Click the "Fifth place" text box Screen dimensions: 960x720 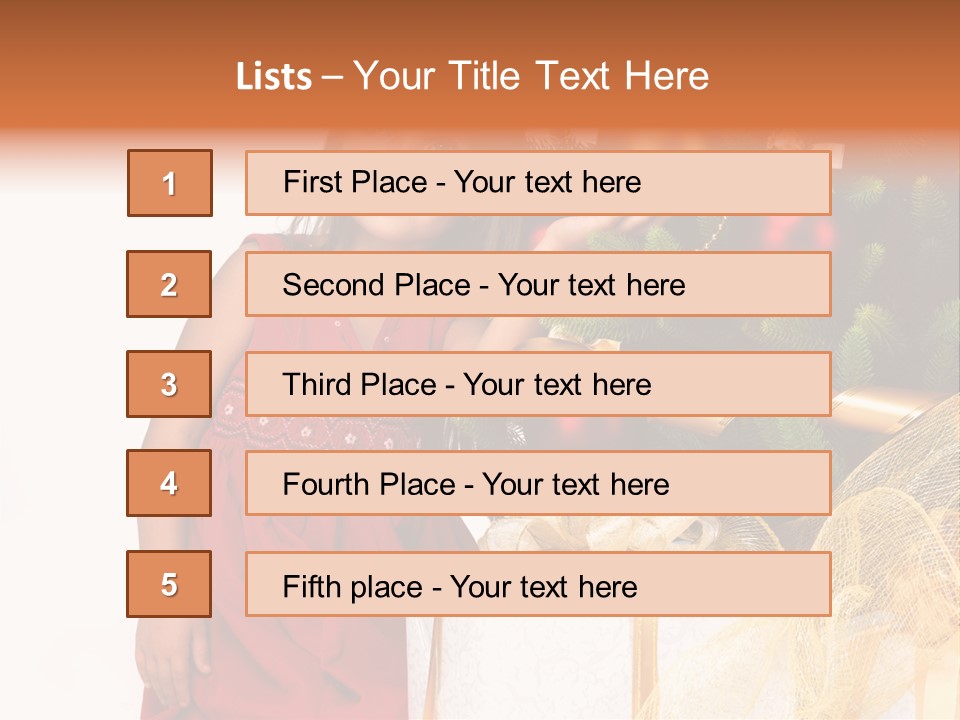click(x=538, y=585)
